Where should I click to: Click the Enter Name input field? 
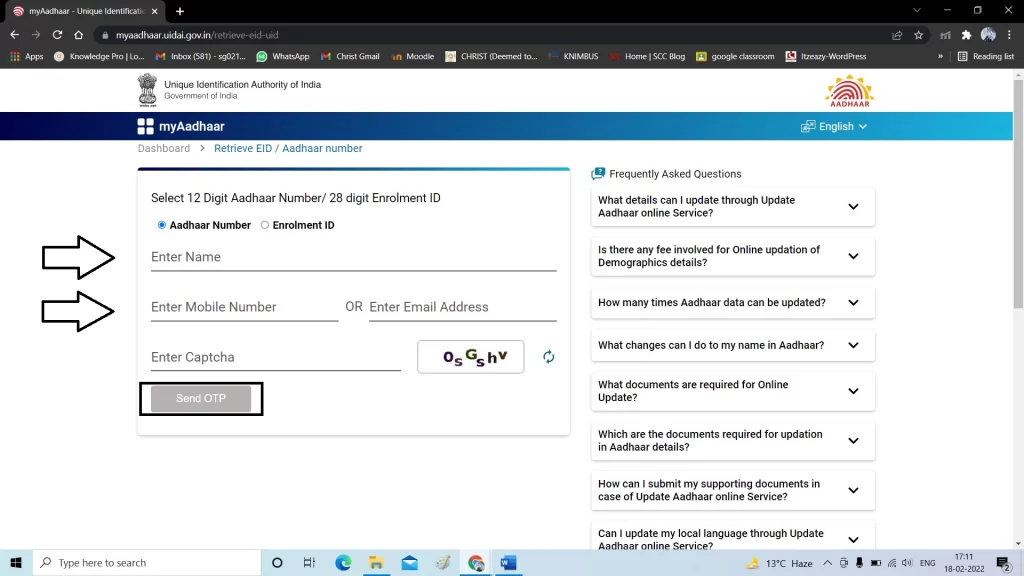click(353, 257)
